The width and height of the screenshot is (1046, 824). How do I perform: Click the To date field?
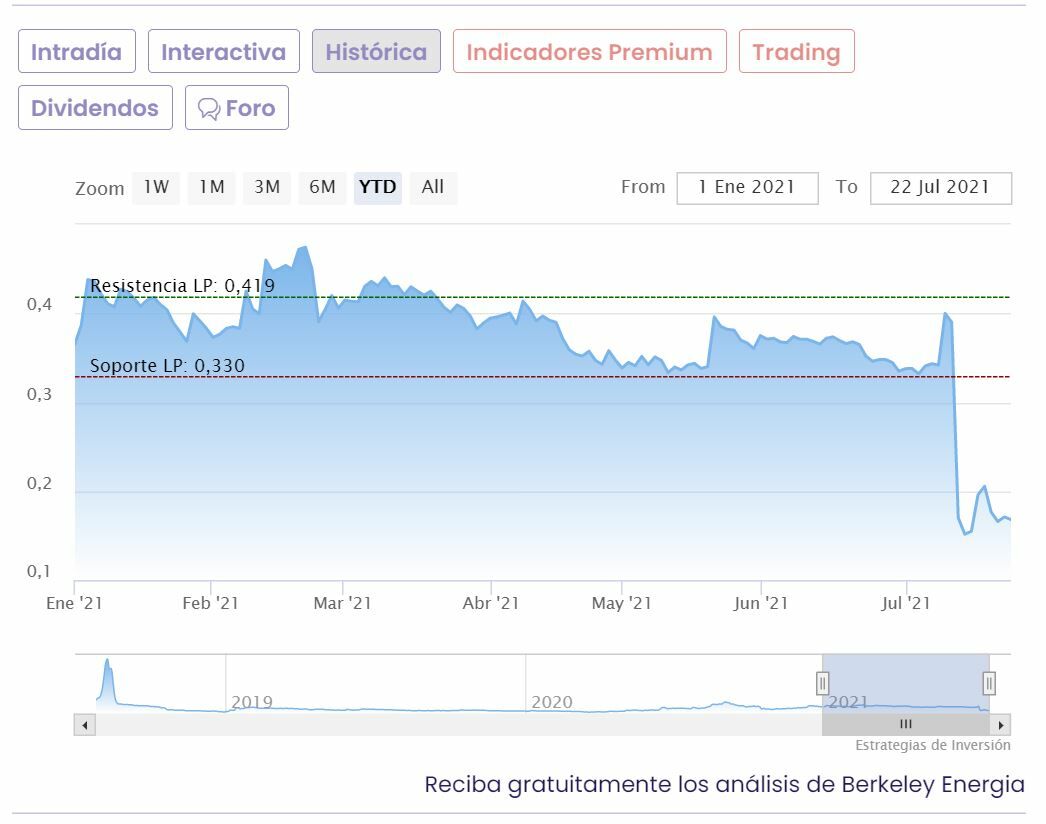(x=940, y=188)
